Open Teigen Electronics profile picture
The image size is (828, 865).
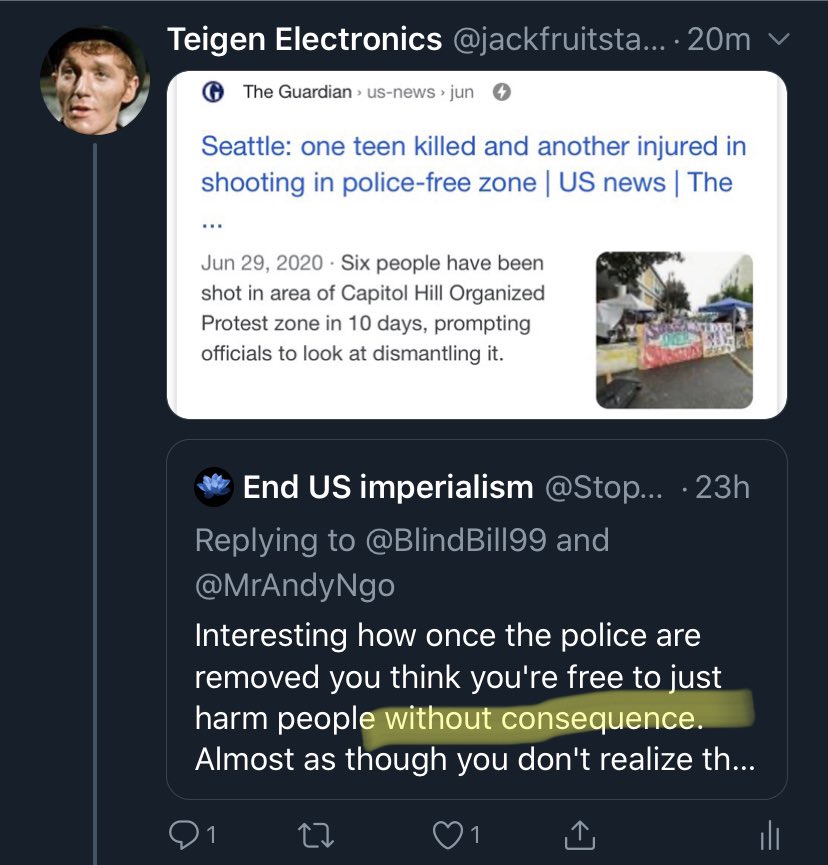[x=95, y=79]
